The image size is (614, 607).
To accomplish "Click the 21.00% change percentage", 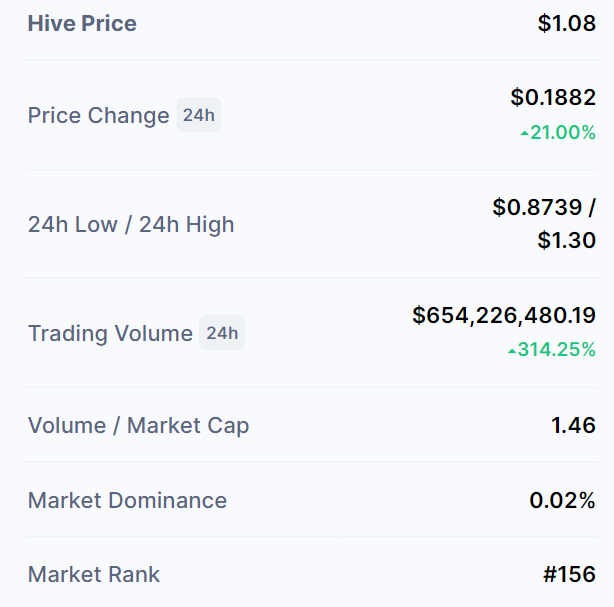I will pos(563,132).
